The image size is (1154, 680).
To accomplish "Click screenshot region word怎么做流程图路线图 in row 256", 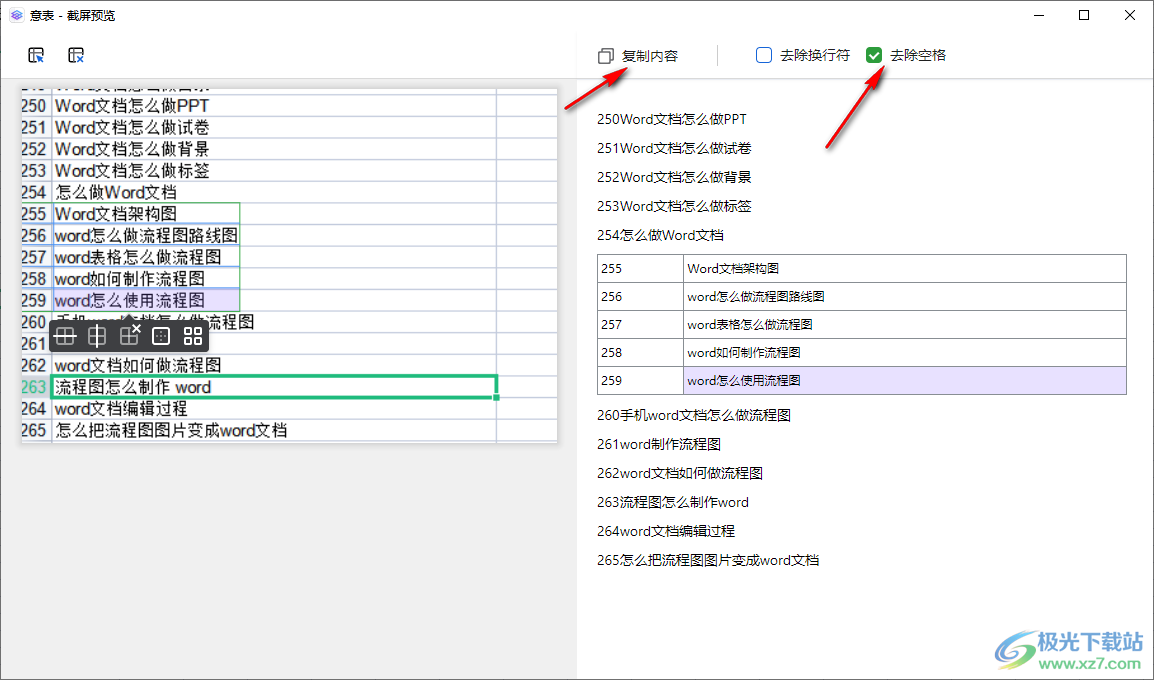I will click(146, 235).
